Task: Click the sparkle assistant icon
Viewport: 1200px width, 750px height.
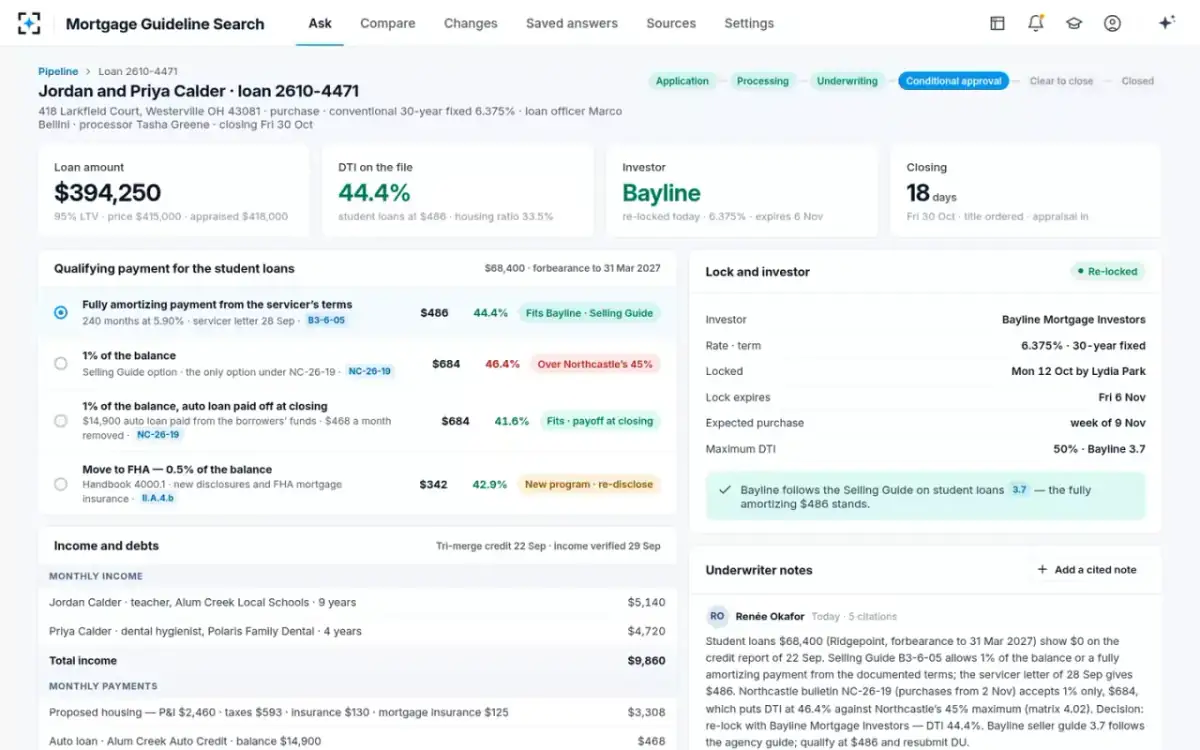Action: coord(1166,23)
